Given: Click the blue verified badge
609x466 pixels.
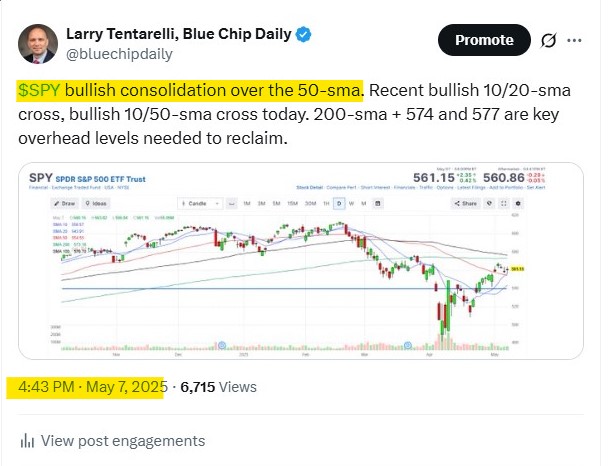Looking at the screenshot, I should [x=303, y=35].
